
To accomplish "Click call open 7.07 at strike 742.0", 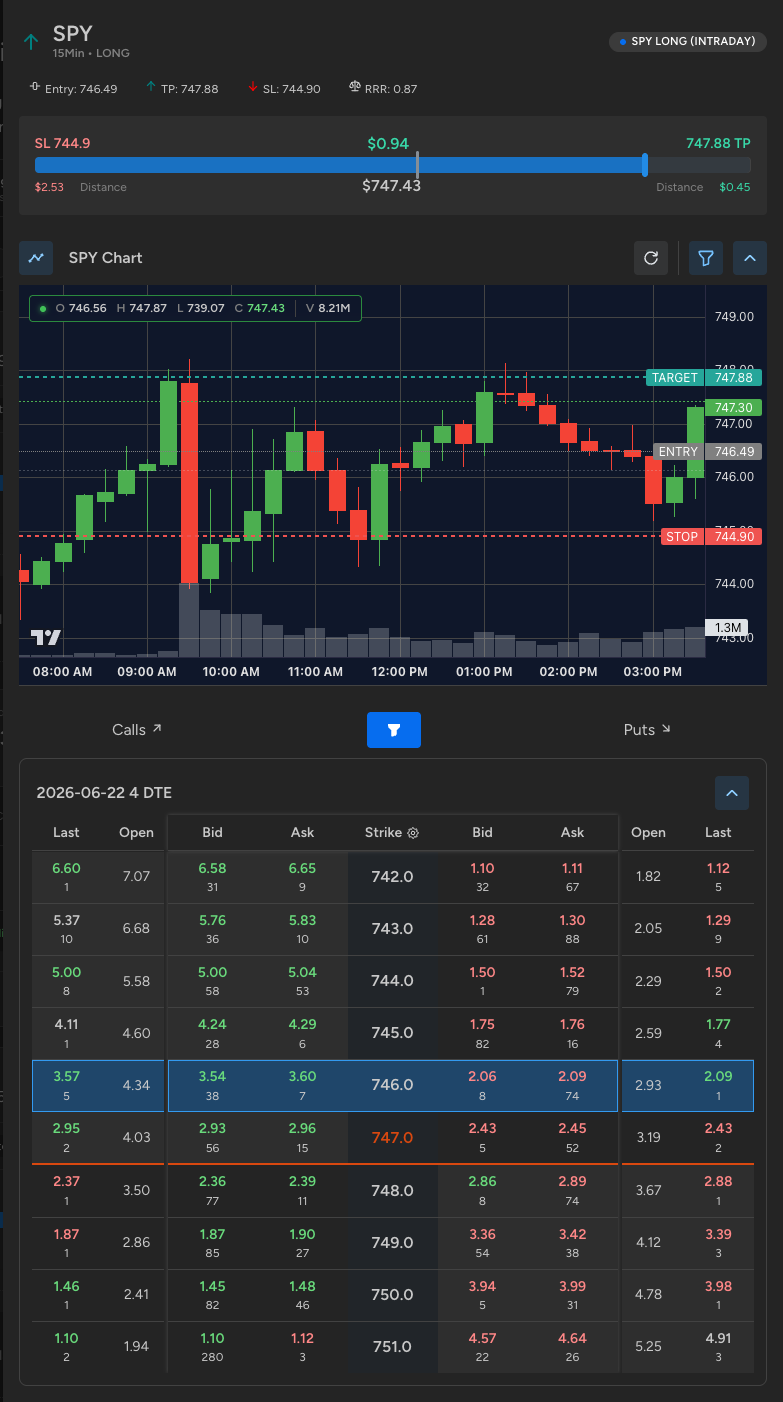I will pyautogui.click(x=136, y=877).
